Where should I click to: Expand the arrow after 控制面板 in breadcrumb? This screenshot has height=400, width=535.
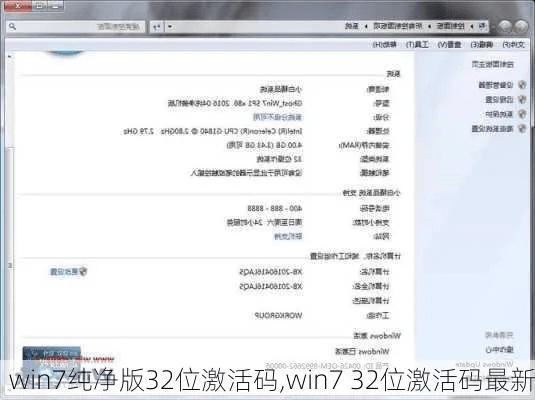tap(429, 26)
